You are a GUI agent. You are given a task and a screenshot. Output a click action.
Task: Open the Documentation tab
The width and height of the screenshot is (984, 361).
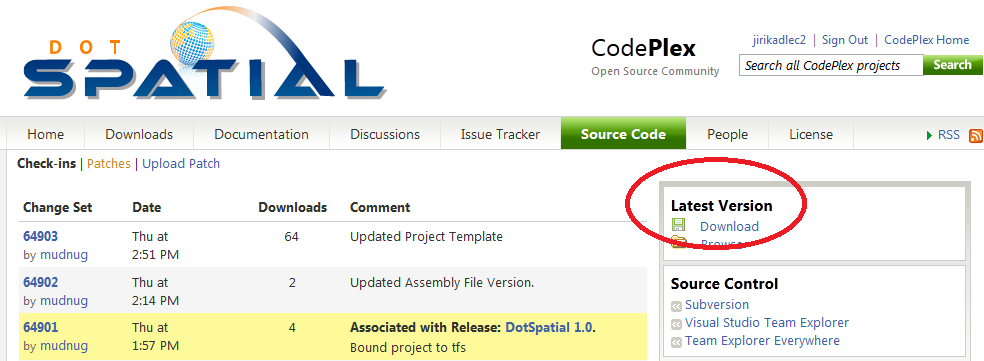261,134
